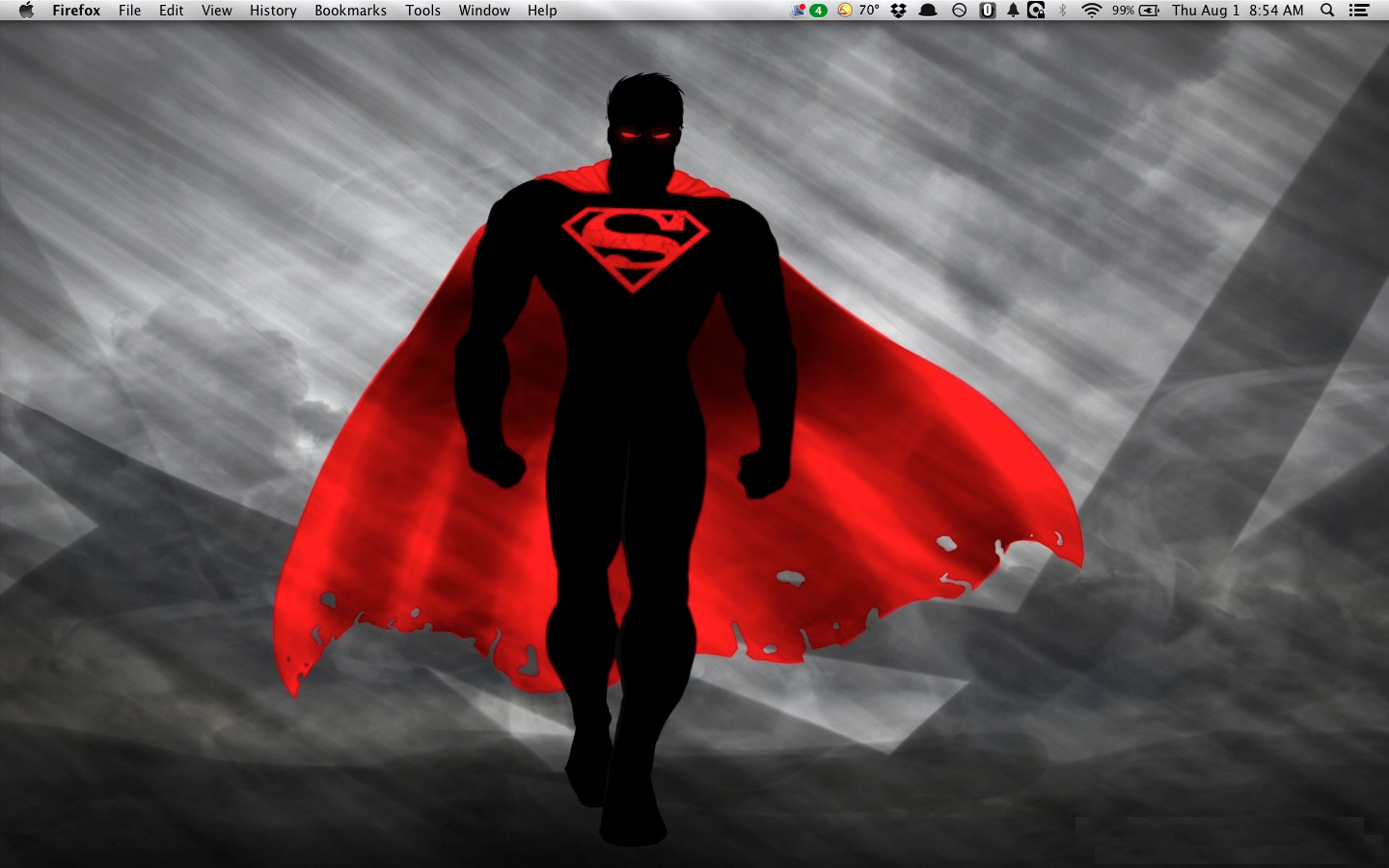The image size is (1389, 868).
Task: Open the battery 99% status menu
Action: coord(1135,11)
